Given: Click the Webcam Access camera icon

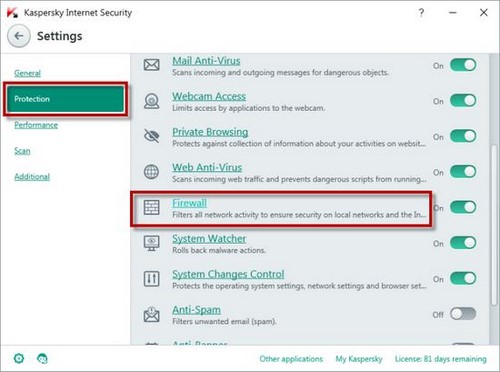Looking at the screenshot, I should (x=151, y=101).
